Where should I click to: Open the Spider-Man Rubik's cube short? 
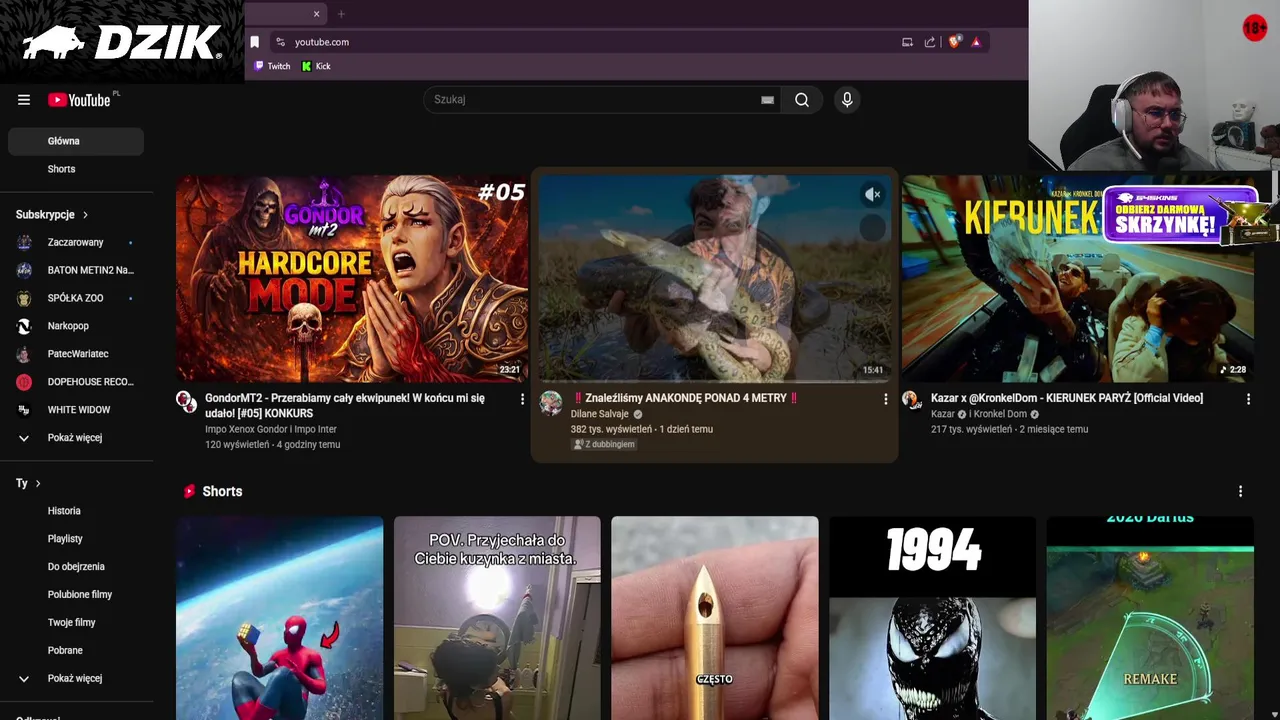279,618
